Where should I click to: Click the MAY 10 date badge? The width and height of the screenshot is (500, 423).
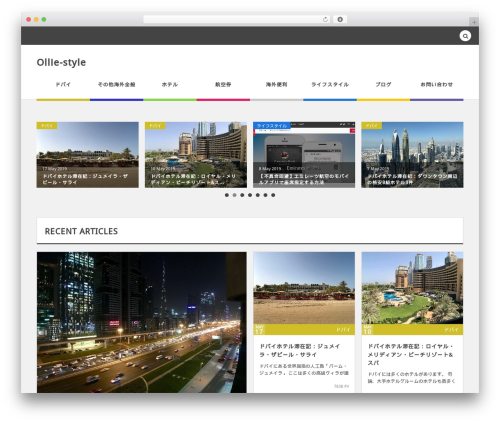368,329
